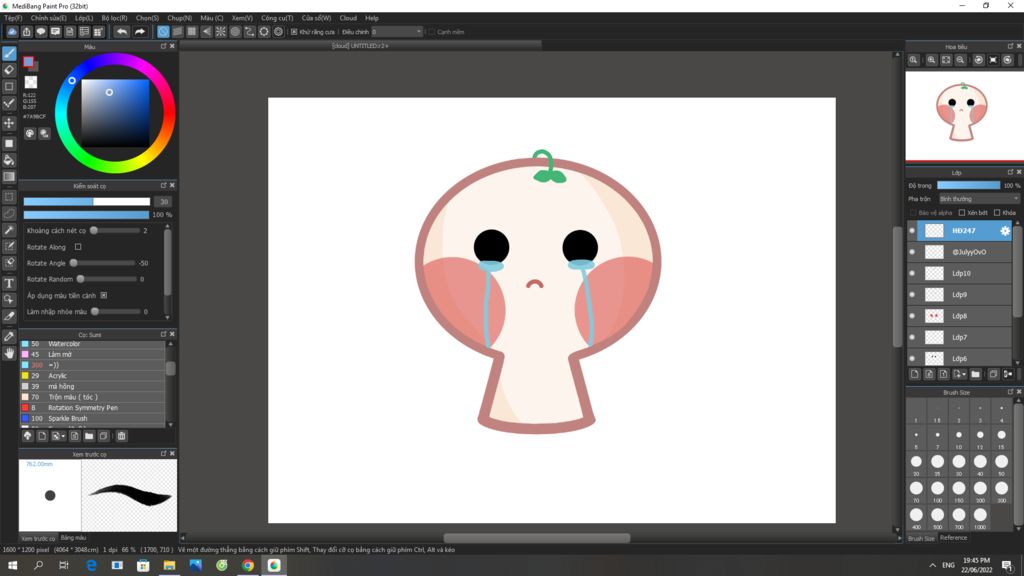Screen dimensions: 1024x576
Task: Delete the brush with trash icon
Action: [121, 436]
